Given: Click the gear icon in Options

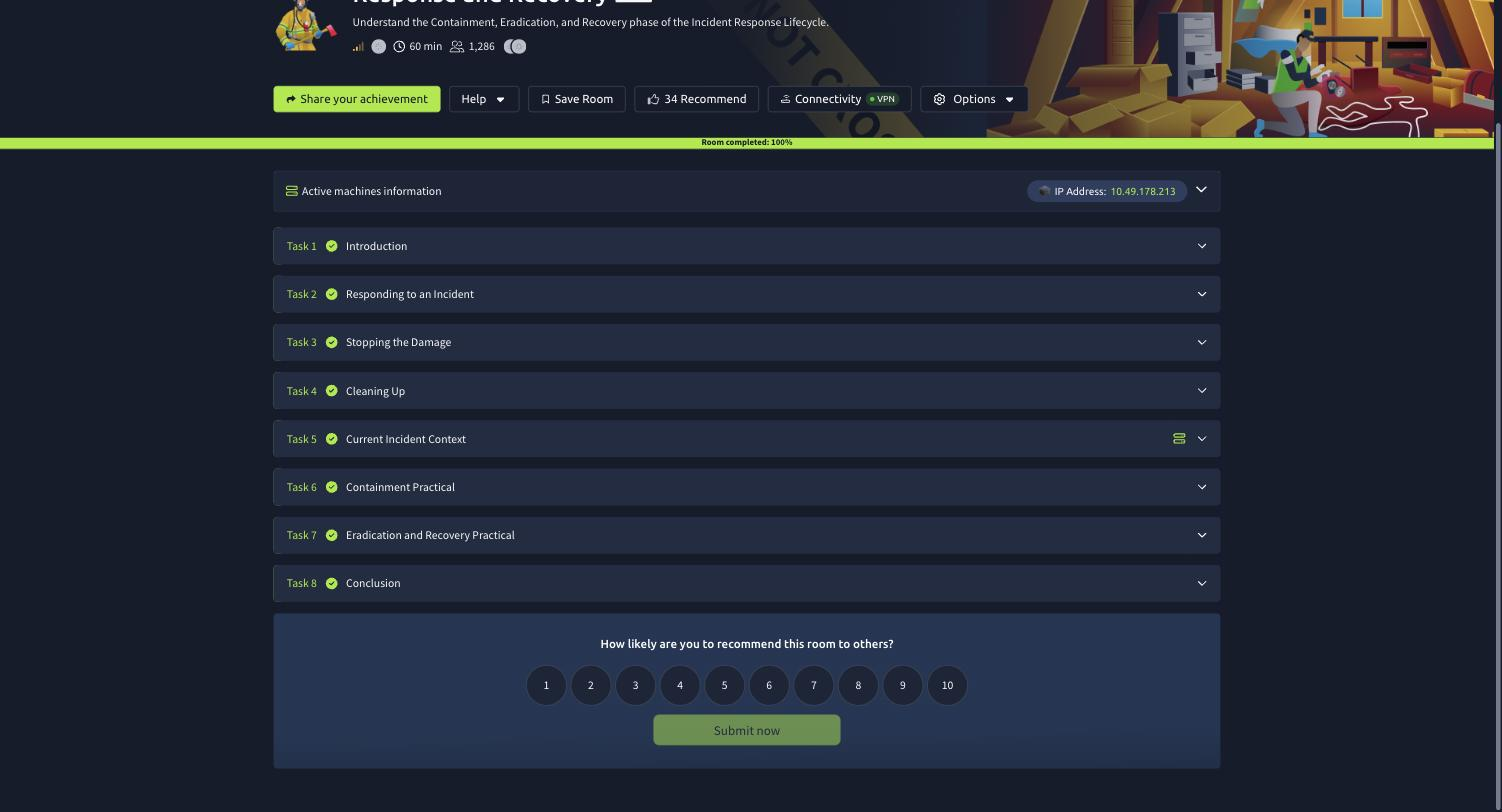Looking at the screenshot, I should click(939, 99).
